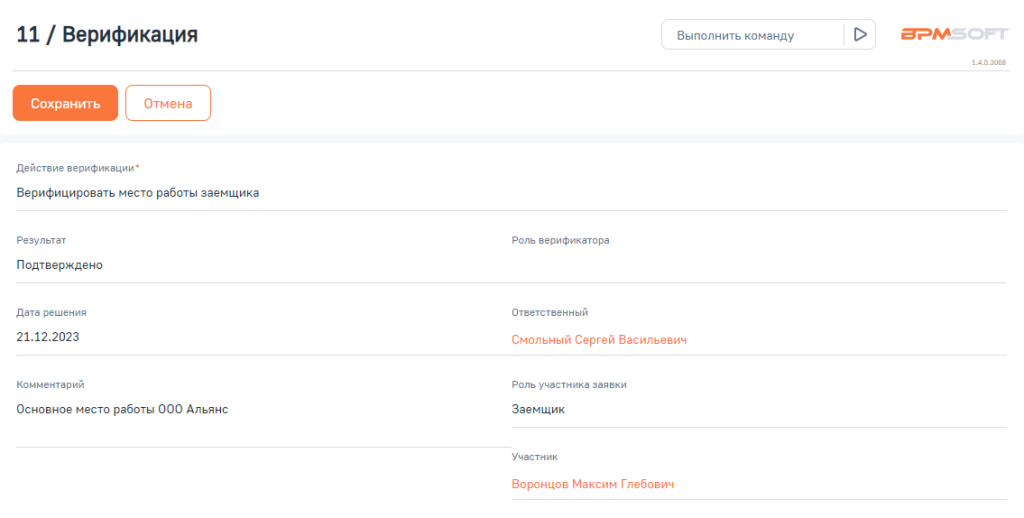
Task: Open the Действие верификации lookup value
Action: pyautogui.click(x=138, y=193)
